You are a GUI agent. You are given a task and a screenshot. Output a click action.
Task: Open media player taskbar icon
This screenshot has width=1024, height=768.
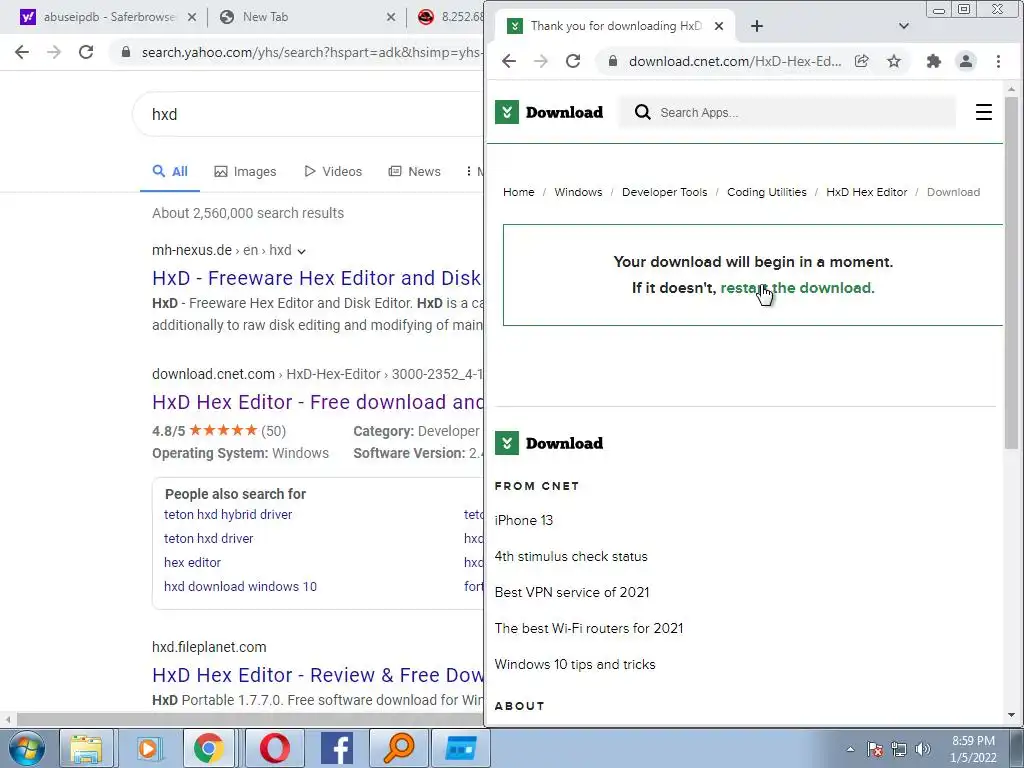pos(148,748)
